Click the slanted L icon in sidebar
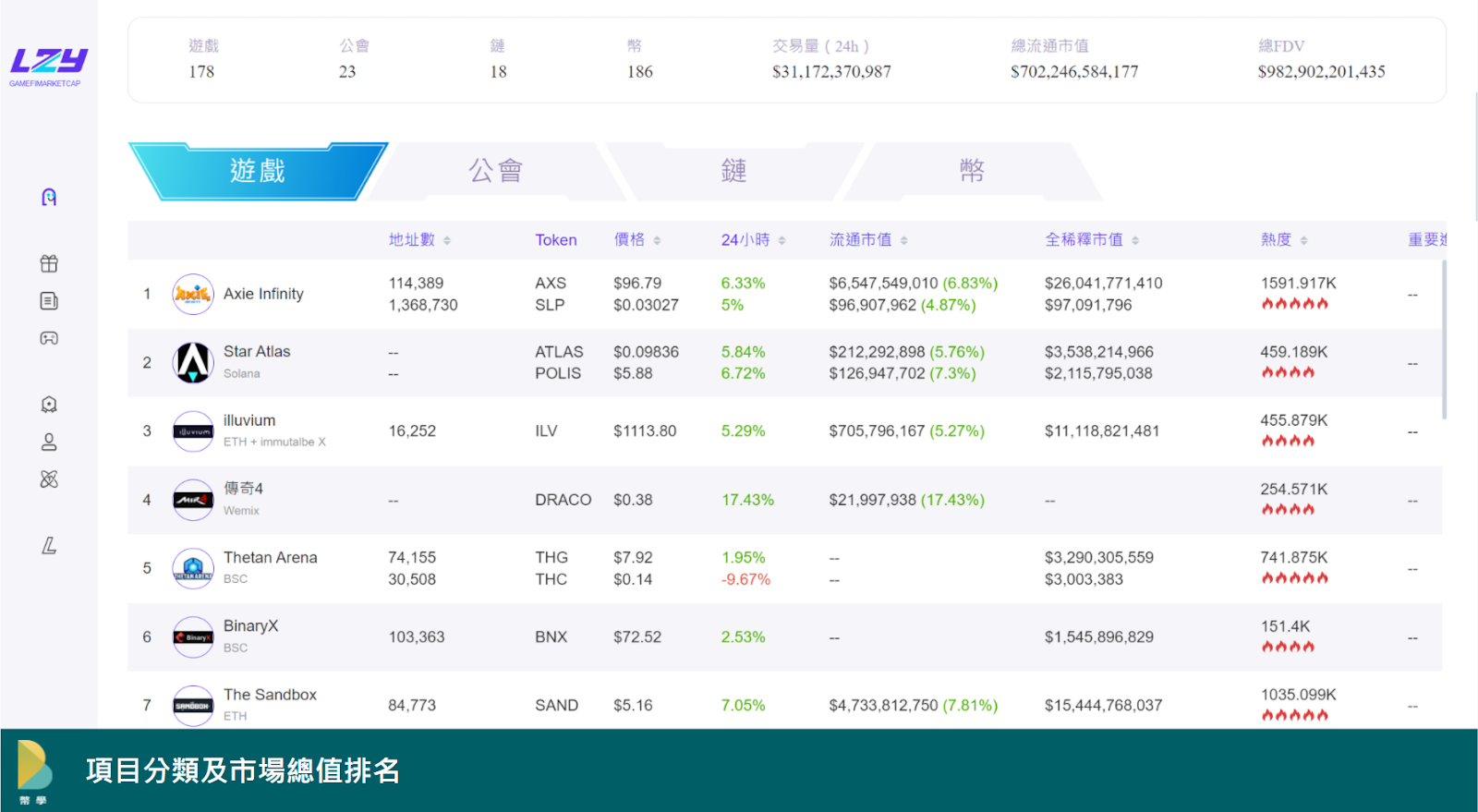Screen dimensions: 1478x812 tap(49, 546)
